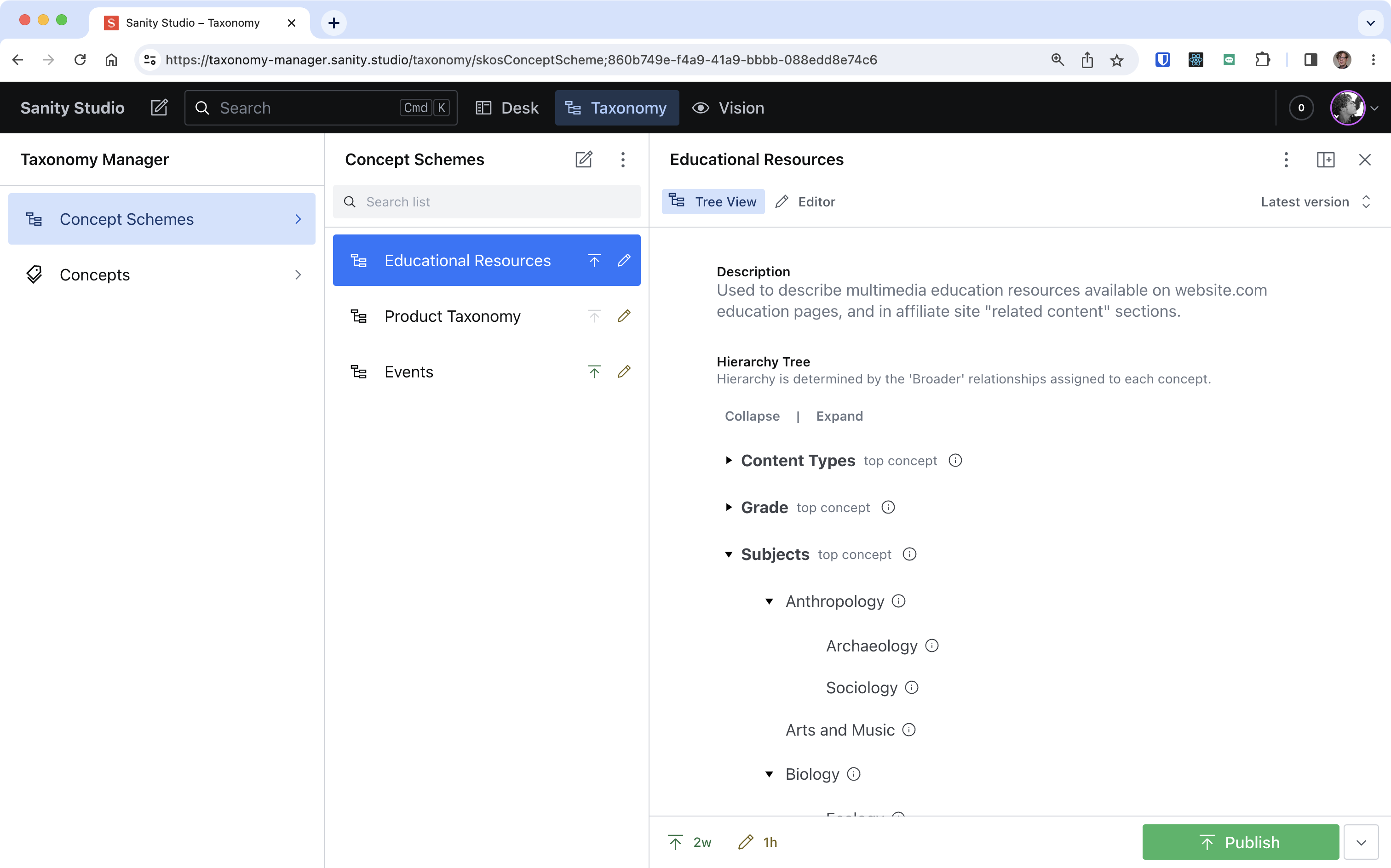Click the Search list input field
The height and width of the screenshot is (868, 1391).
[x=494, y=202]
